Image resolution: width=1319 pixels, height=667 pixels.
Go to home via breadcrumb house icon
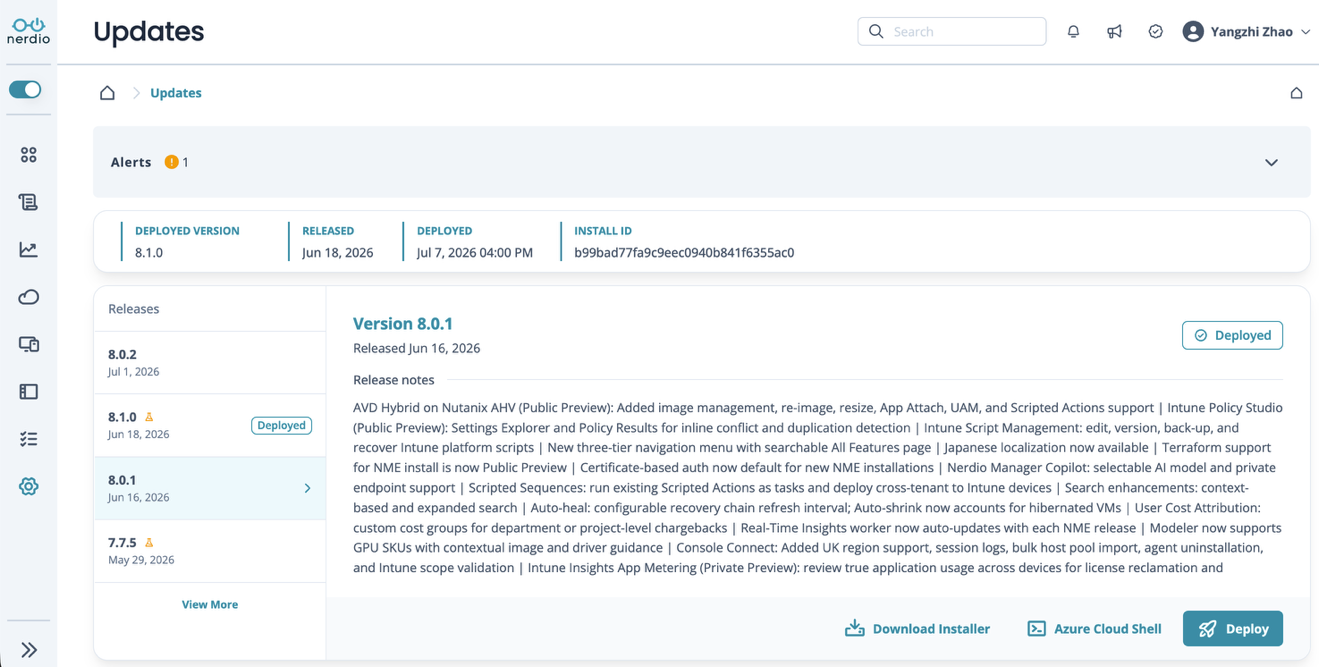107,93
